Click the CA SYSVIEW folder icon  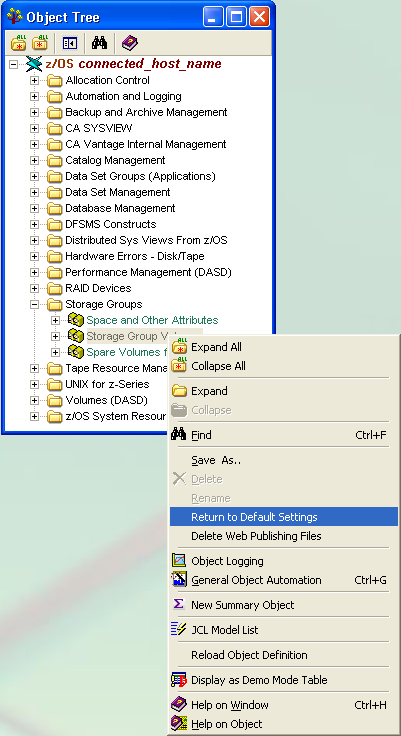[x=55, y=129]
